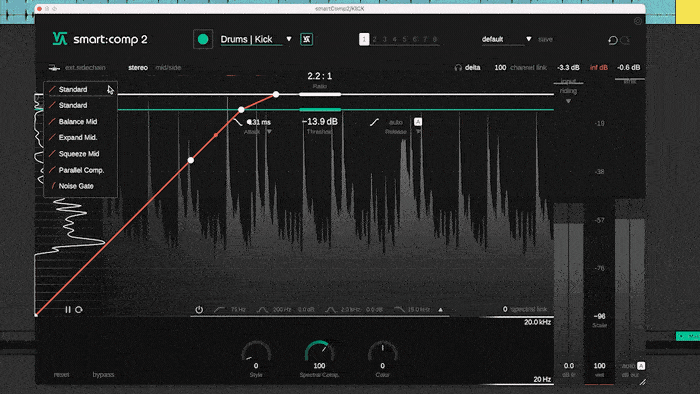The image size is (700, 394).
Task: Click the spectral link label
Action: click(529, 309)
